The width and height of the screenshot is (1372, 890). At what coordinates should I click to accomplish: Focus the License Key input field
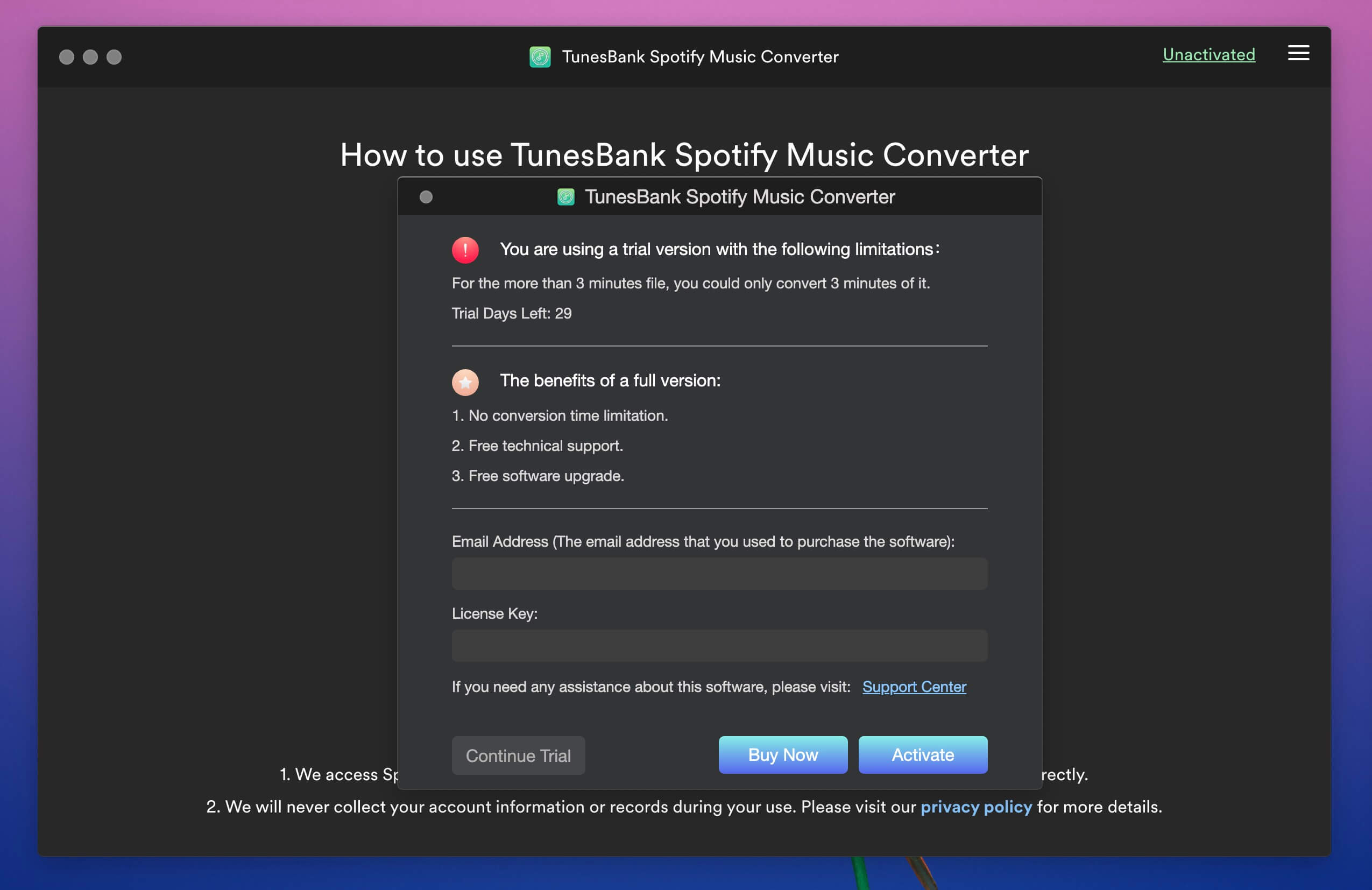click(719, 645)
